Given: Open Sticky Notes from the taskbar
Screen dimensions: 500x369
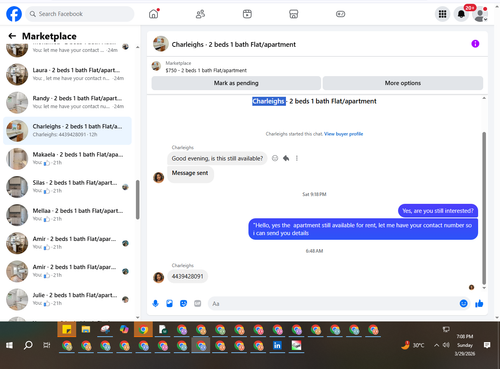Looking at the screenshot, I should [67, 330].
